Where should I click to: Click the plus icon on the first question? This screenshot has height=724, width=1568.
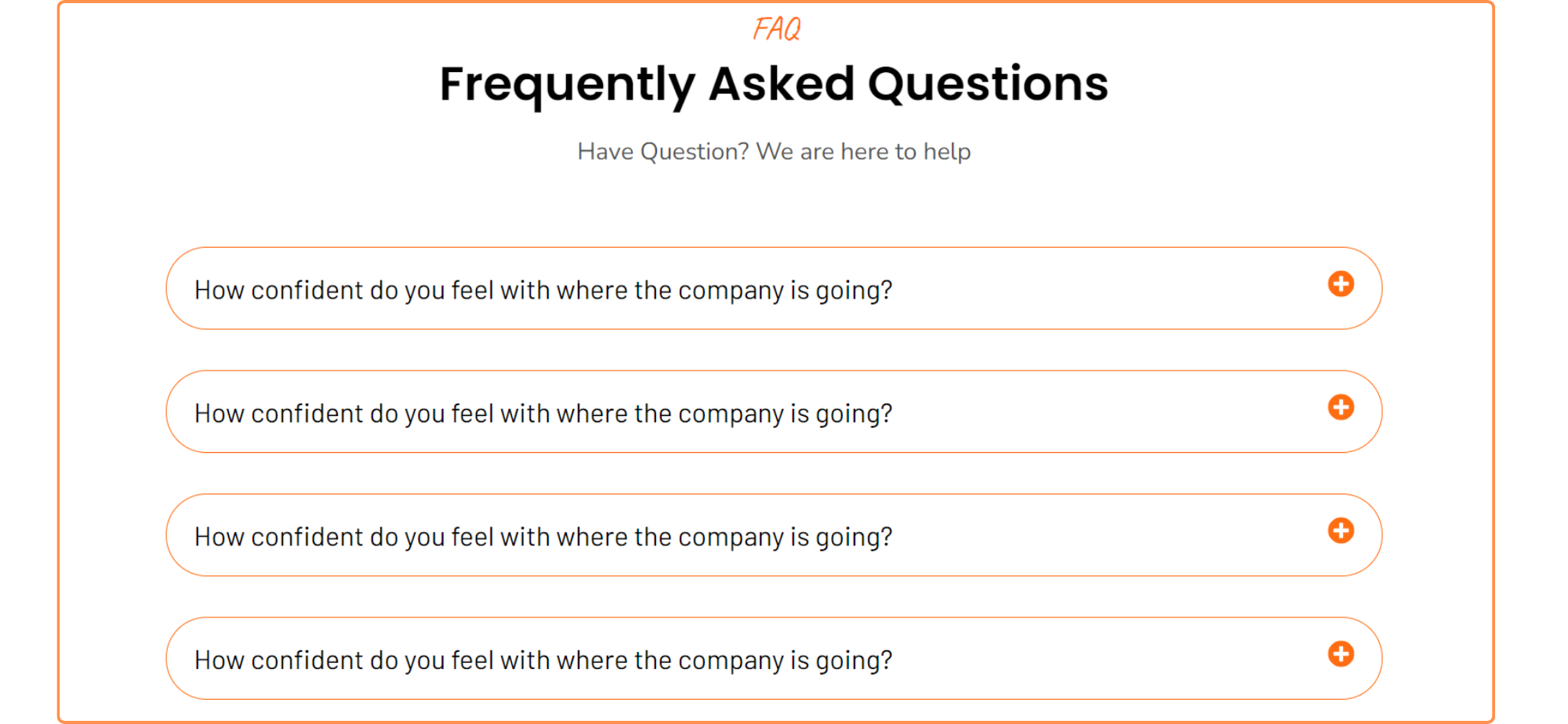pyautogui.click(x=1341, y=284)
